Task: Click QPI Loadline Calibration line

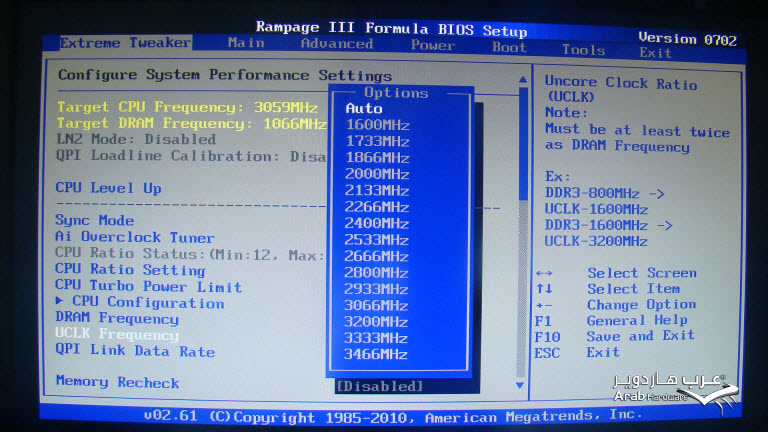Action: coord(191,156)
